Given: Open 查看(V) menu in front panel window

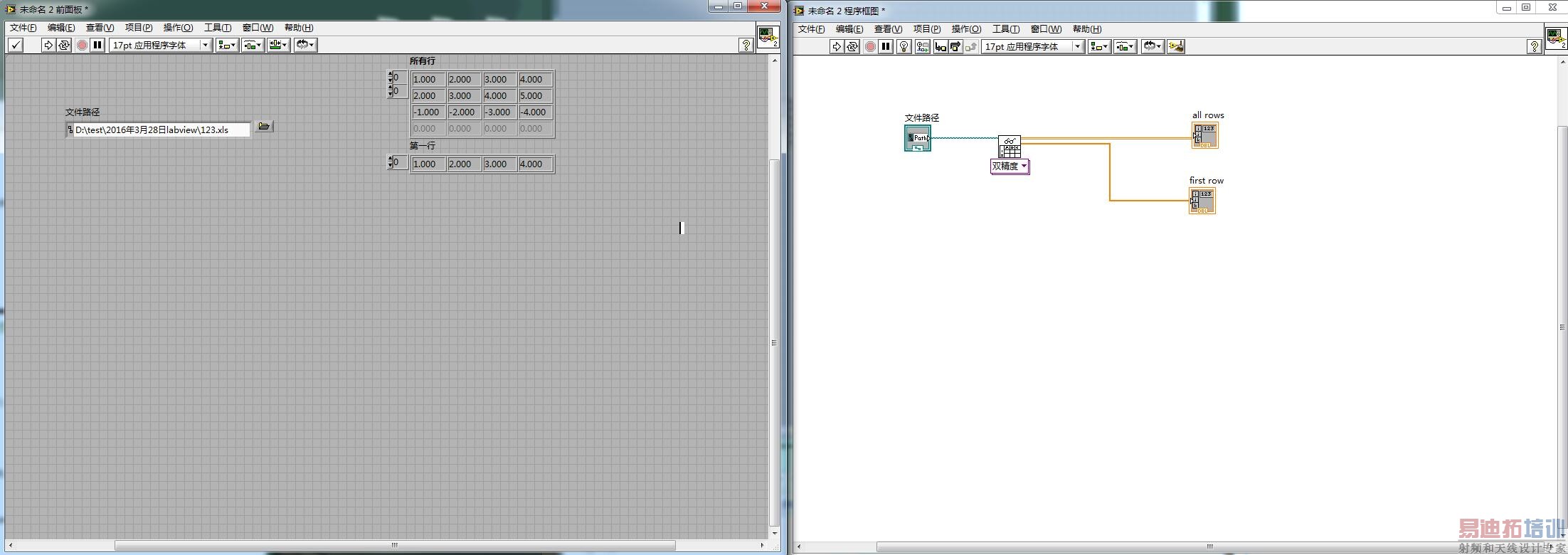Looking at the screenshot, I should (x=100, y=28).
